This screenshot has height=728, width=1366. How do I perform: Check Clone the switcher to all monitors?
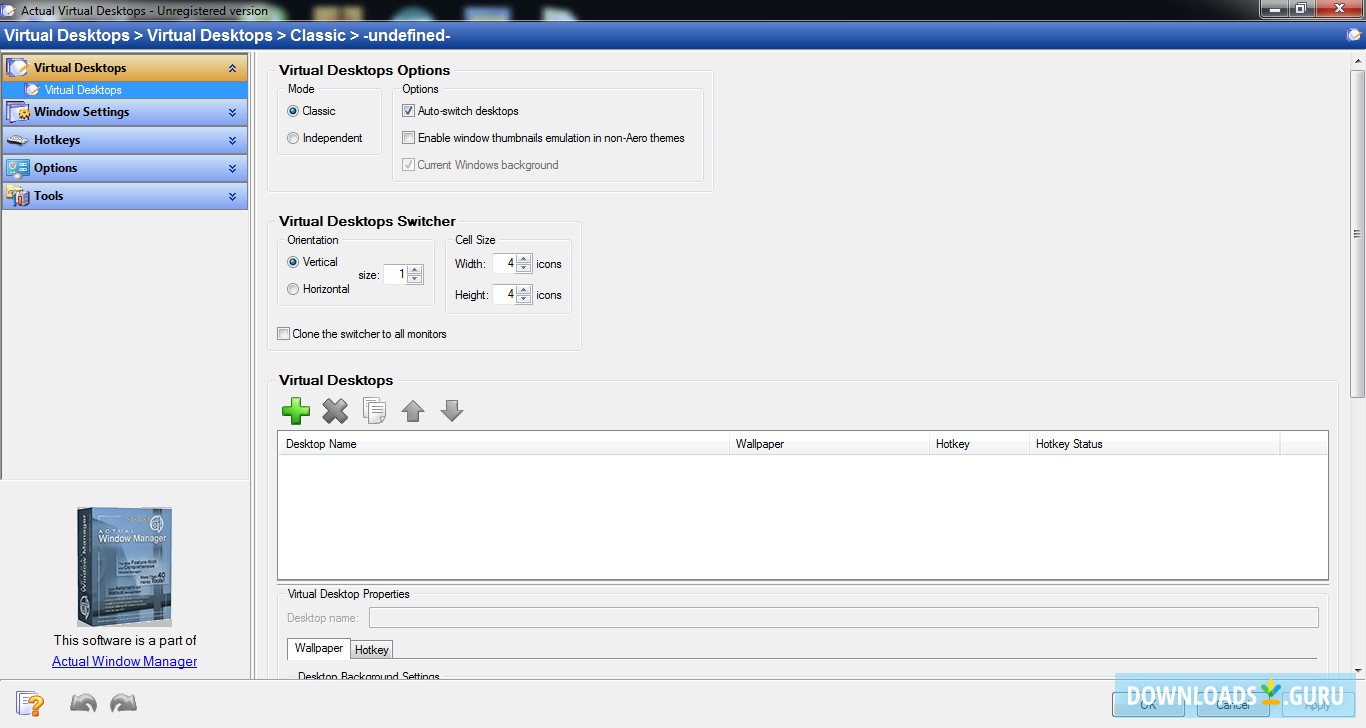tap(283, 333)
